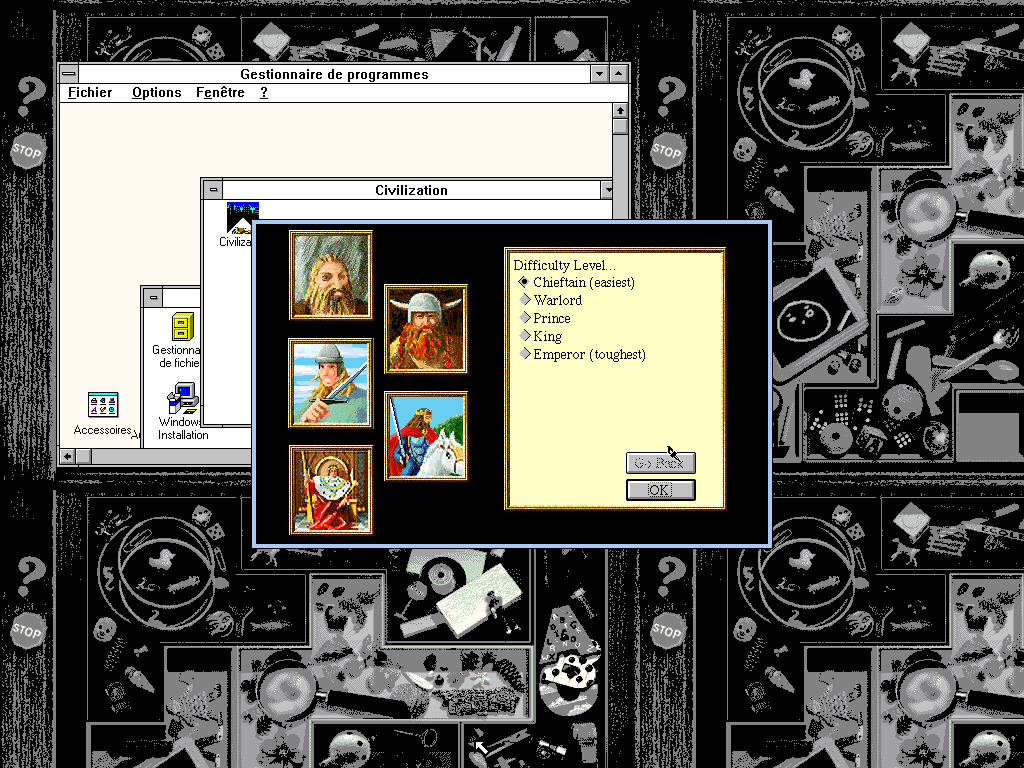Image resolution: width=1024 pixels, height=768 pixels.
Task: Open the Fenêtre menu
Action: (220, 93)
